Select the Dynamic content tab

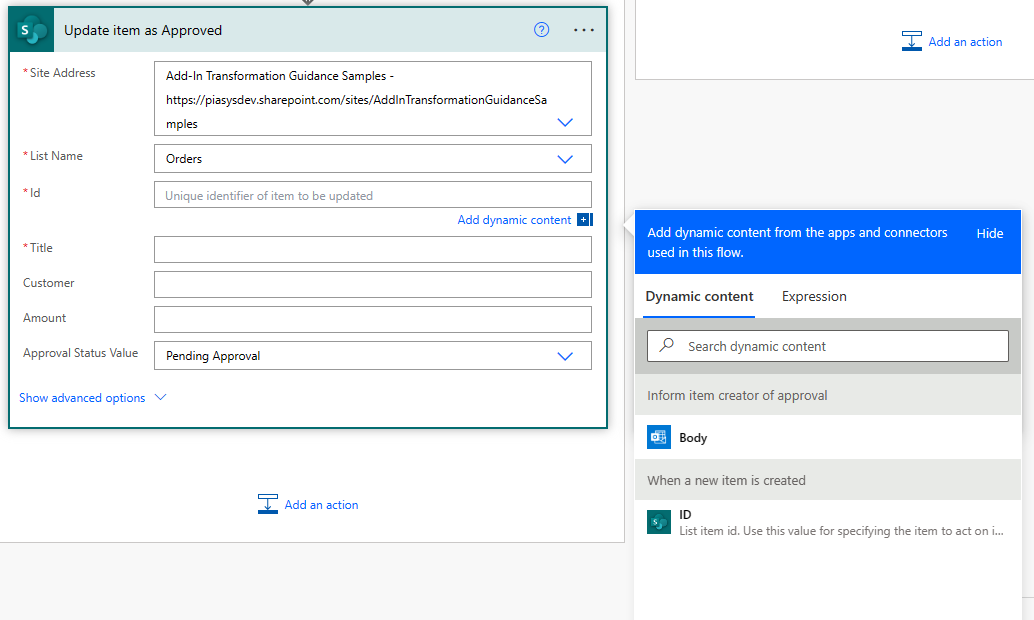699,296
